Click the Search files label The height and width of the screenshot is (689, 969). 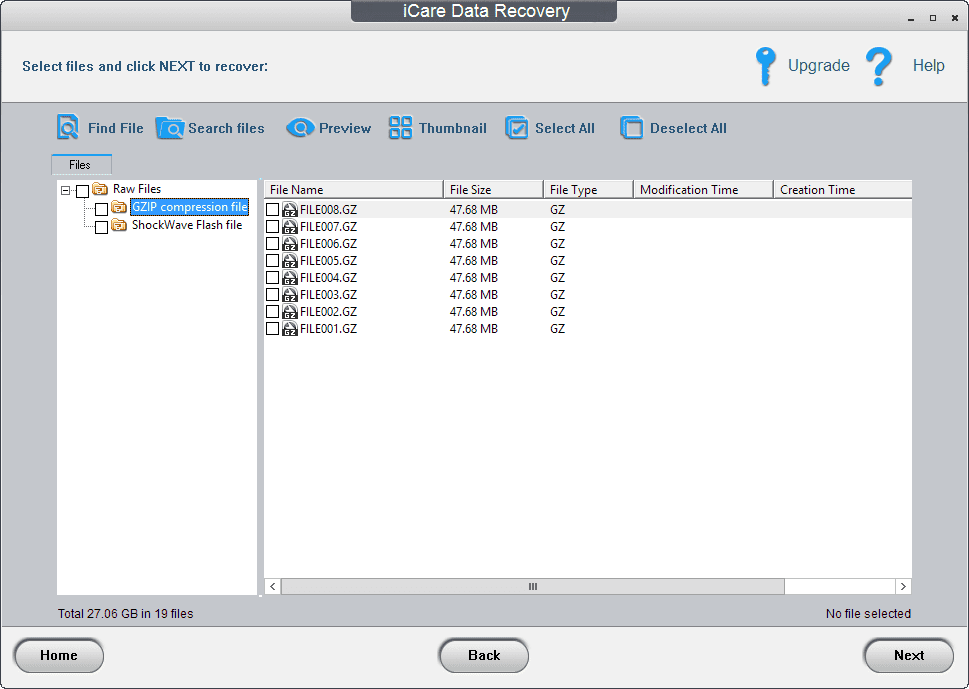(x=226, y=128)
